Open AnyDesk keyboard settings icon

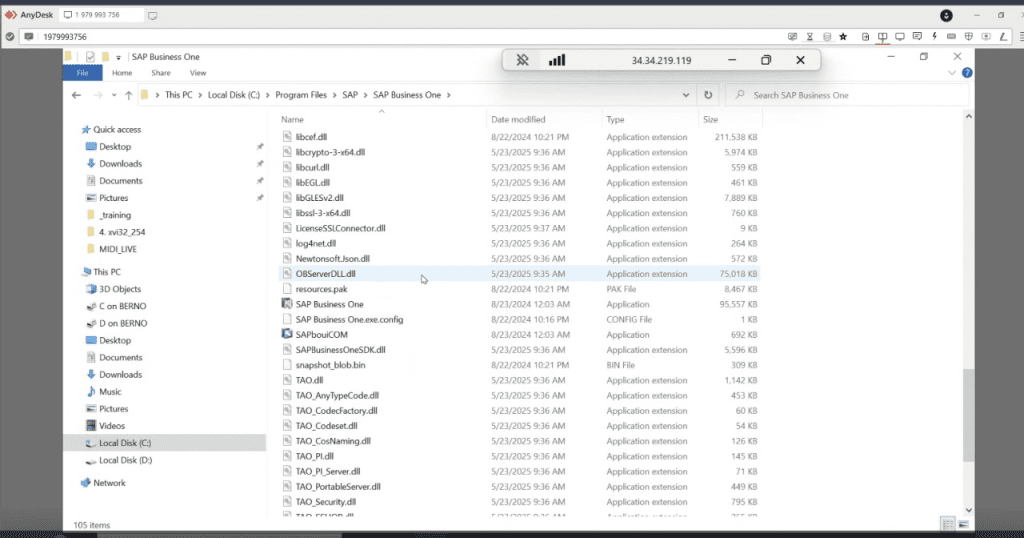[952, 37]
